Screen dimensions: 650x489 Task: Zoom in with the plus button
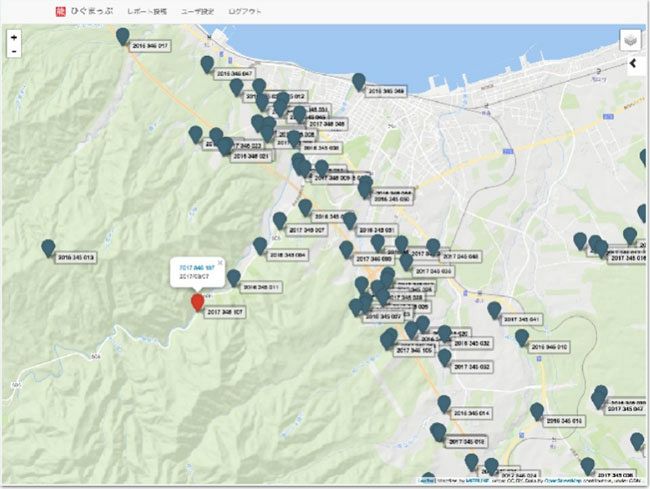coord(14,38)
